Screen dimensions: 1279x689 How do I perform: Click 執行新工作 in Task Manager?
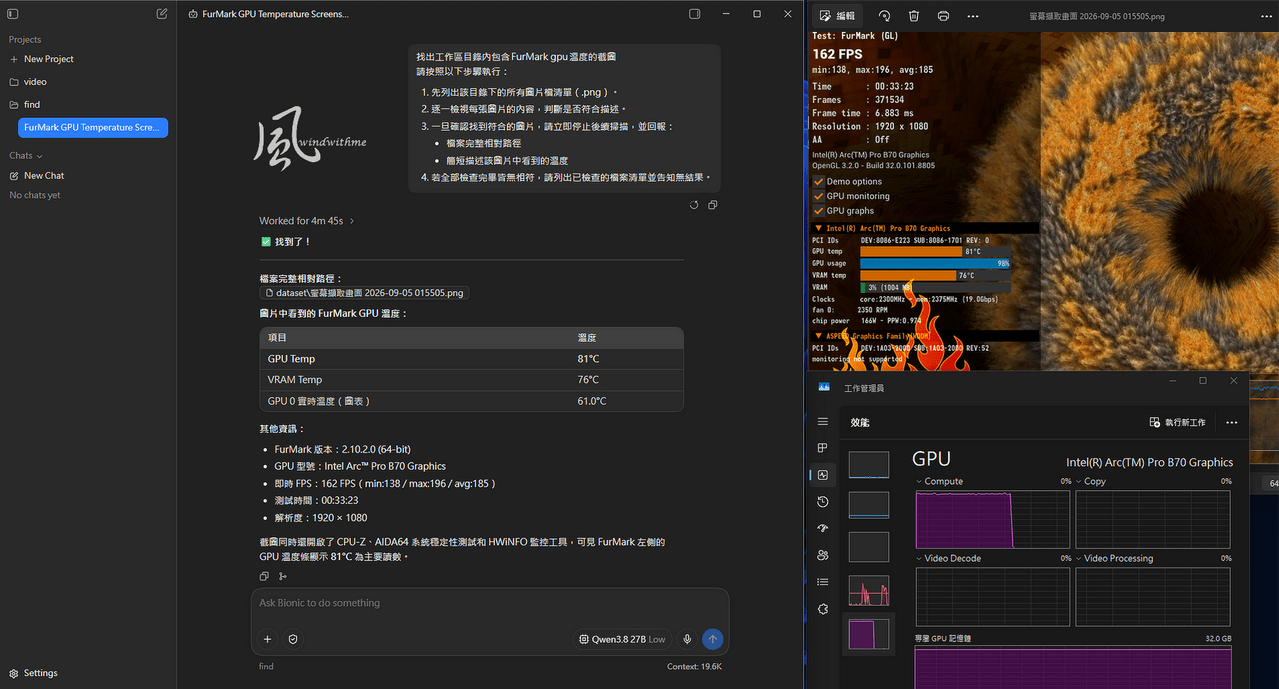1177,422
